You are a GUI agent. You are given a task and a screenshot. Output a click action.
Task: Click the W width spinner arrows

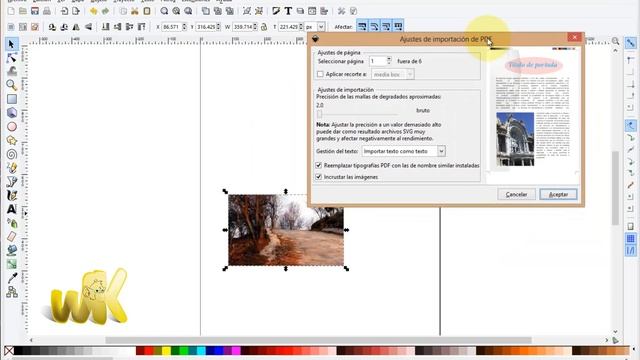[255, 27]
